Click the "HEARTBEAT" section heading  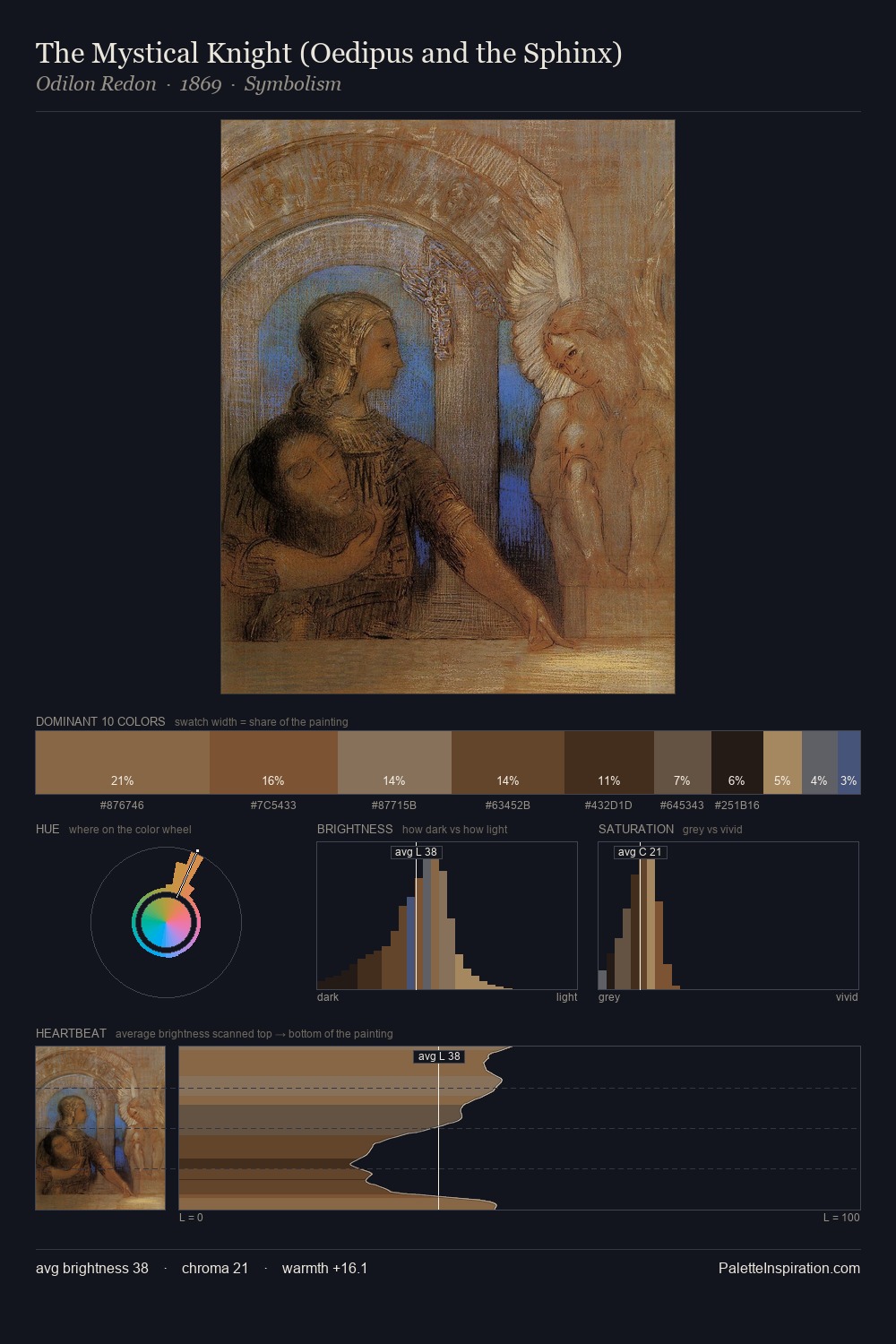point(71,1033)
